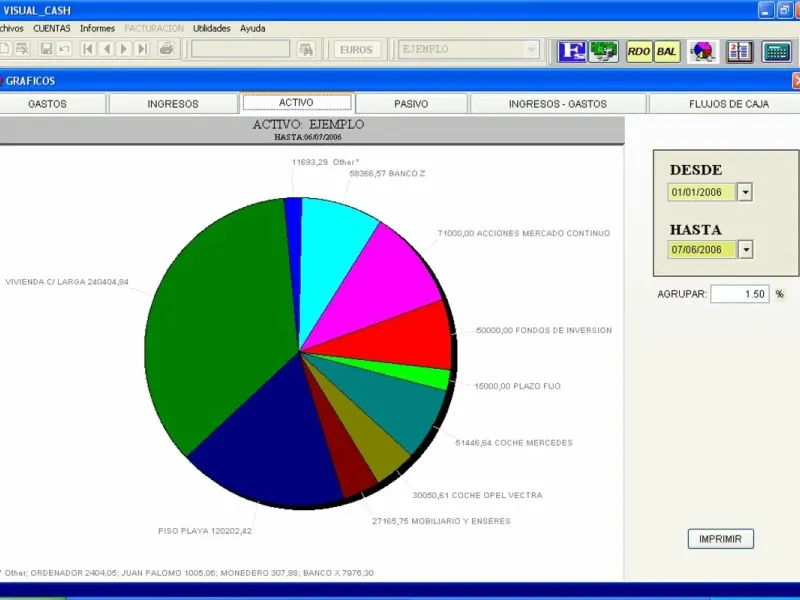Viewport: 800px width, 600px height.
Task: Open the Informes menu
Action: 97,28
